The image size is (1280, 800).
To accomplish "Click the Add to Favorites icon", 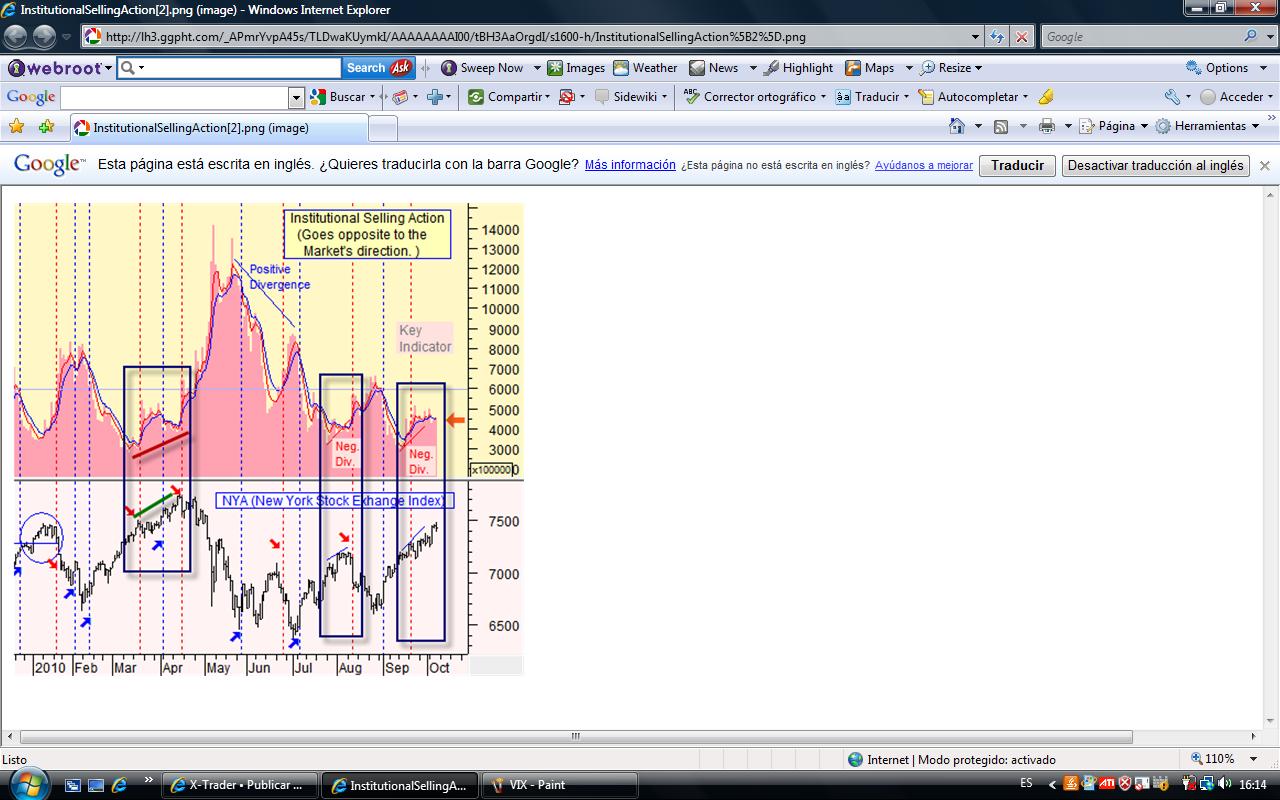I will coord(46,127).
